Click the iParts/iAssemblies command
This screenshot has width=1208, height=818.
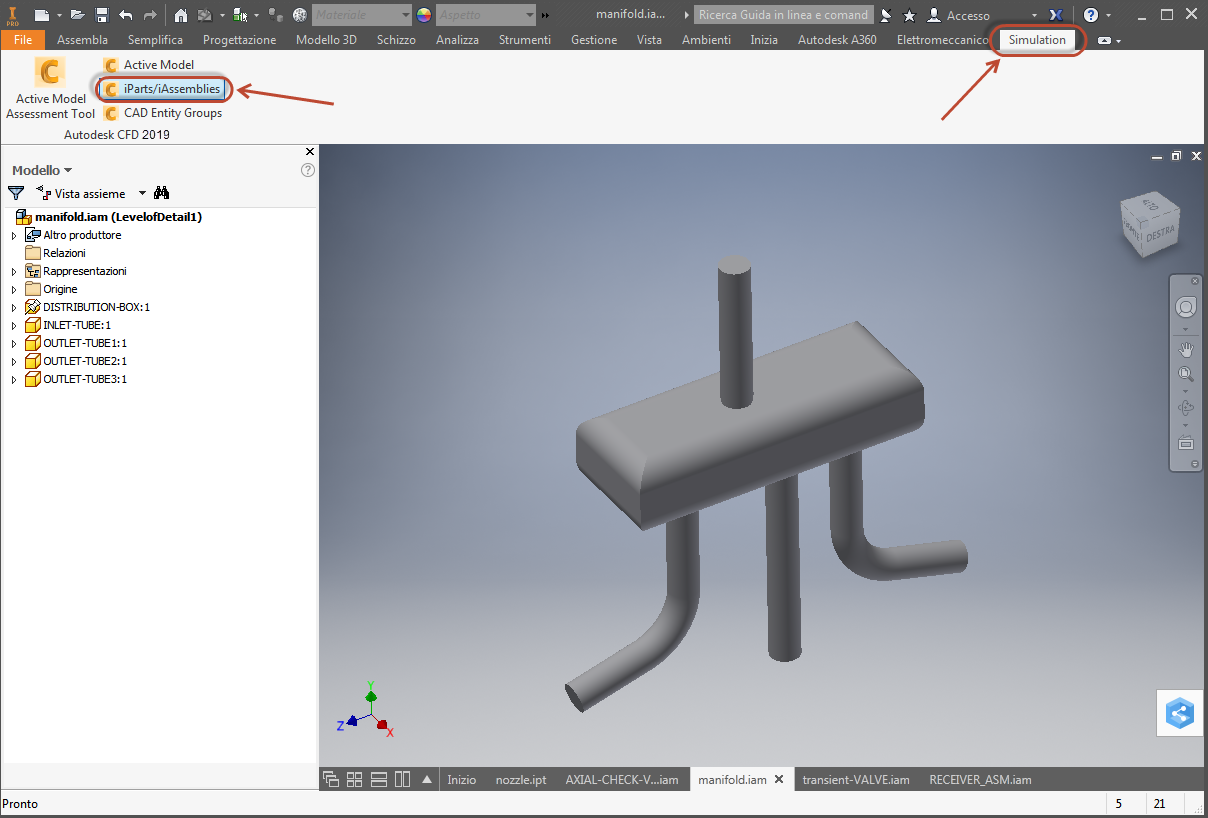click(x=162, y=89)
